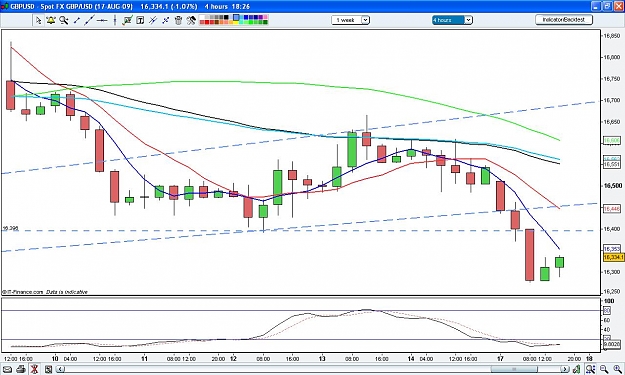
Task: Click the red X icon at bottom
Action: point(34,369)
